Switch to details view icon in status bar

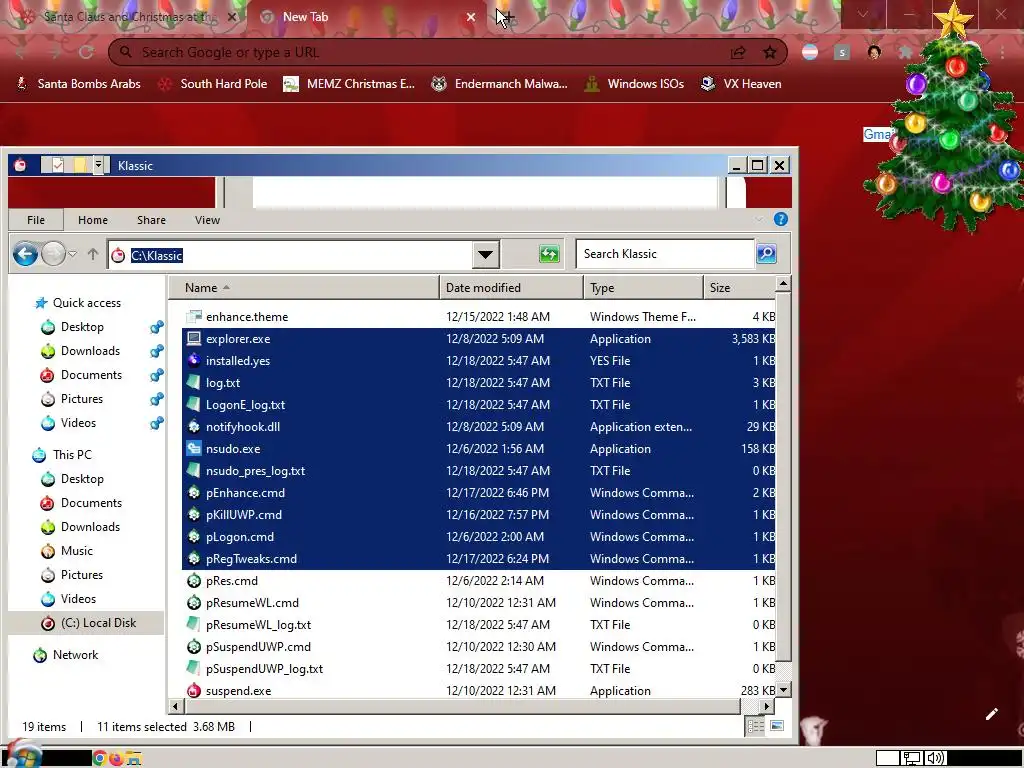point(756,726)
